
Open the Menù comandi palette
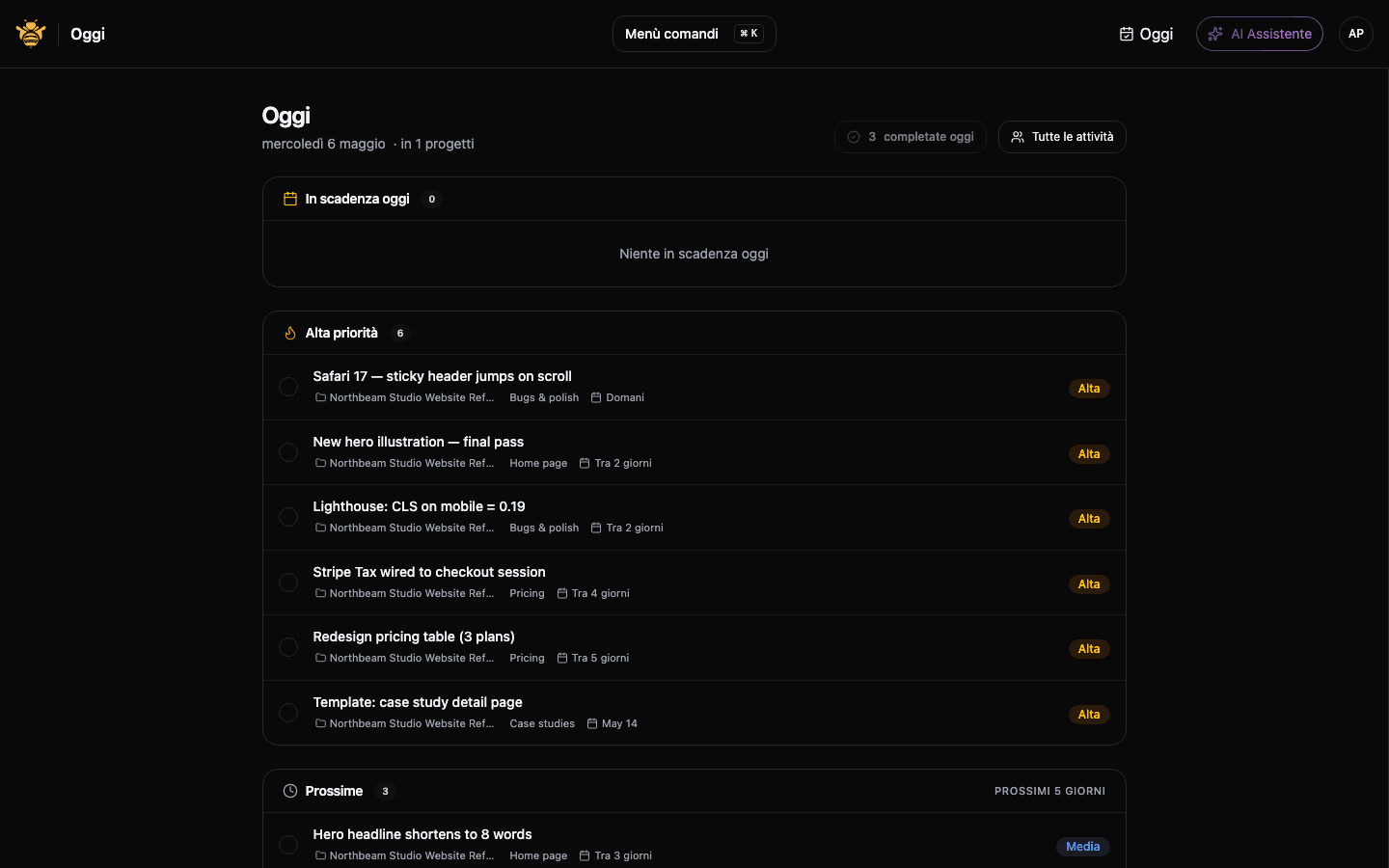pos(694,34)
